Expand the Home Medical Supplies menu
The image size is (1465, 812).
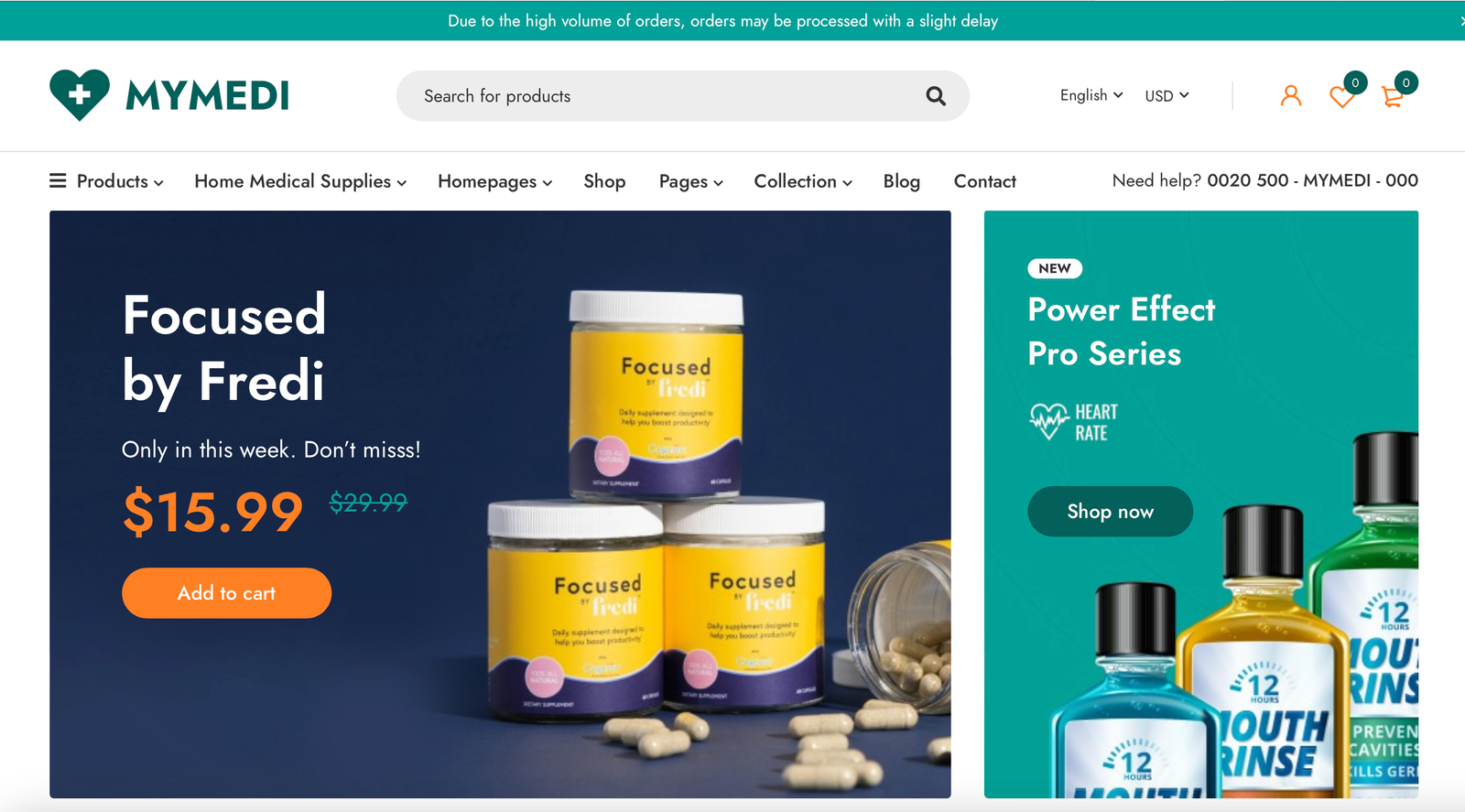click(300, 181)
